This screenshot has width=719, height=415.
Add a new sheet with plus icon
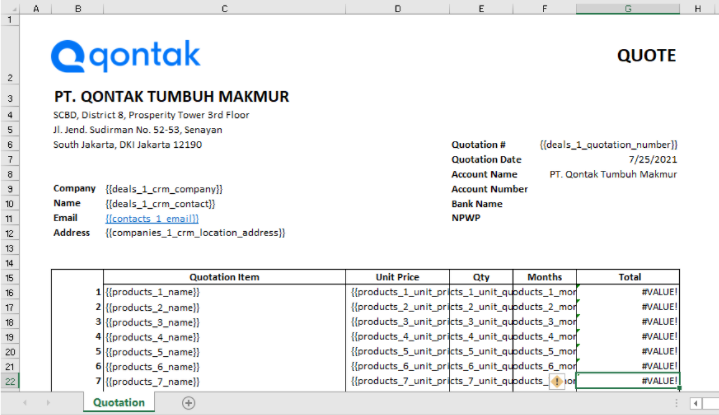point(188,403)
